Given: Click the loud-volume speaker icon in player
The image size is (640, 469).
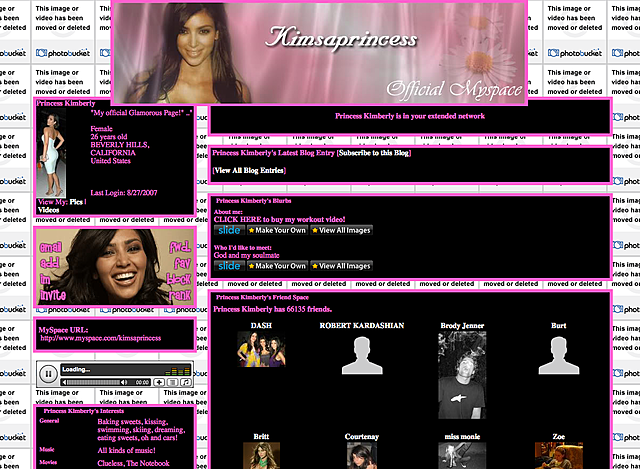Looking at the screenshot, I should point(124,382).
